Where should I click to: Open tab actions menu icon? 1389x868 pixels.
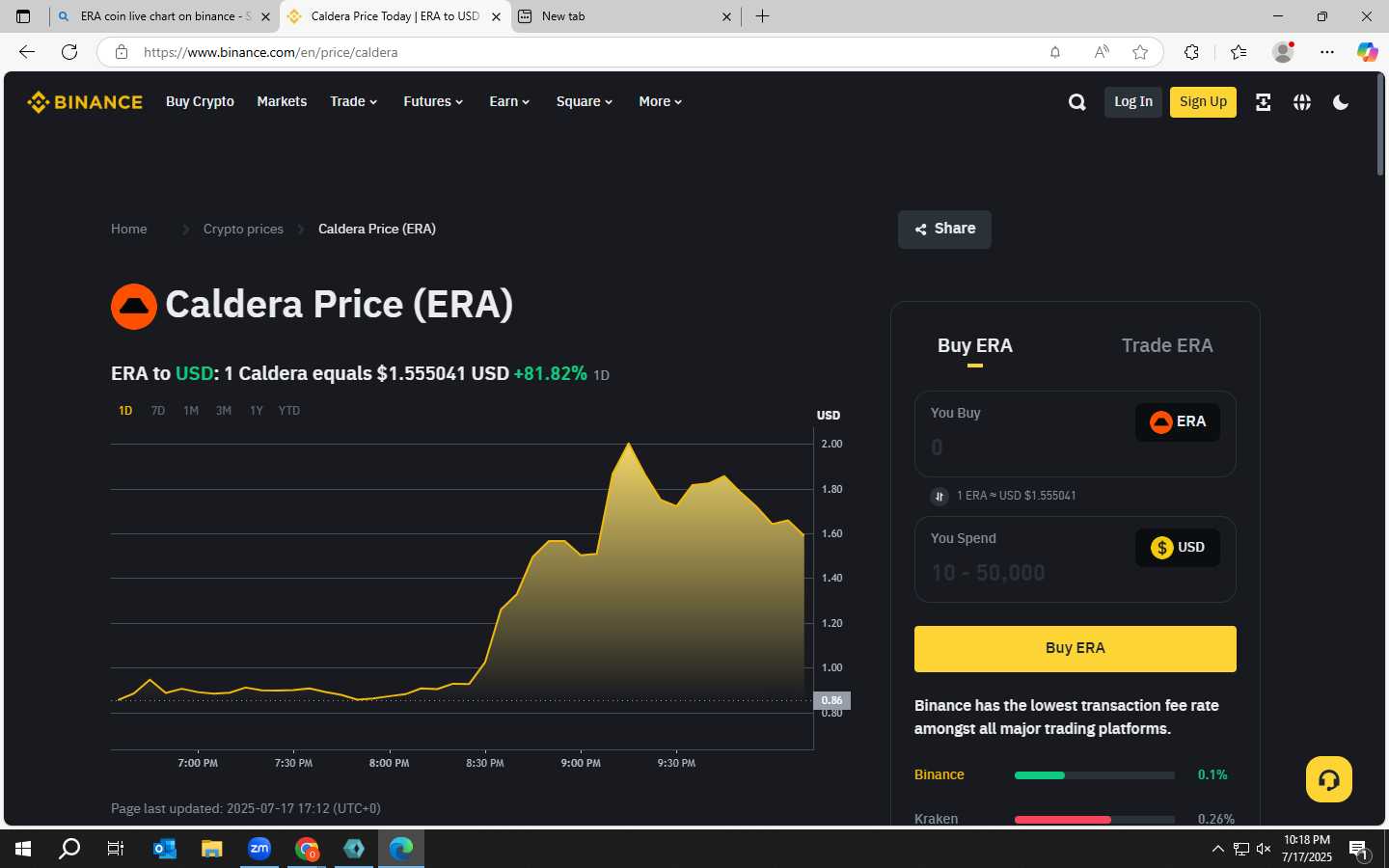coord(23,16)
